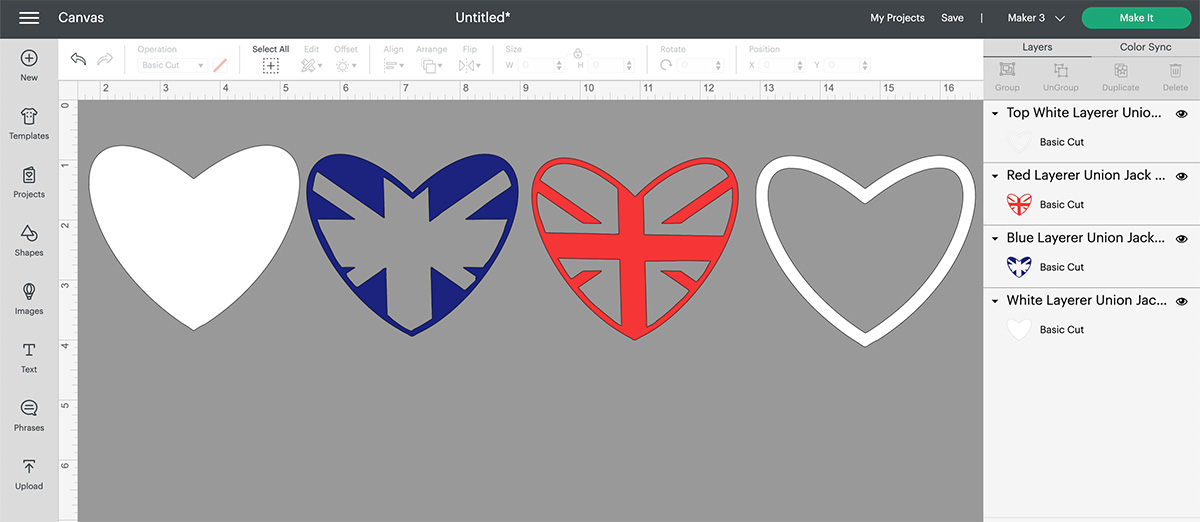Click My Projects link

(x=897, y=18)
